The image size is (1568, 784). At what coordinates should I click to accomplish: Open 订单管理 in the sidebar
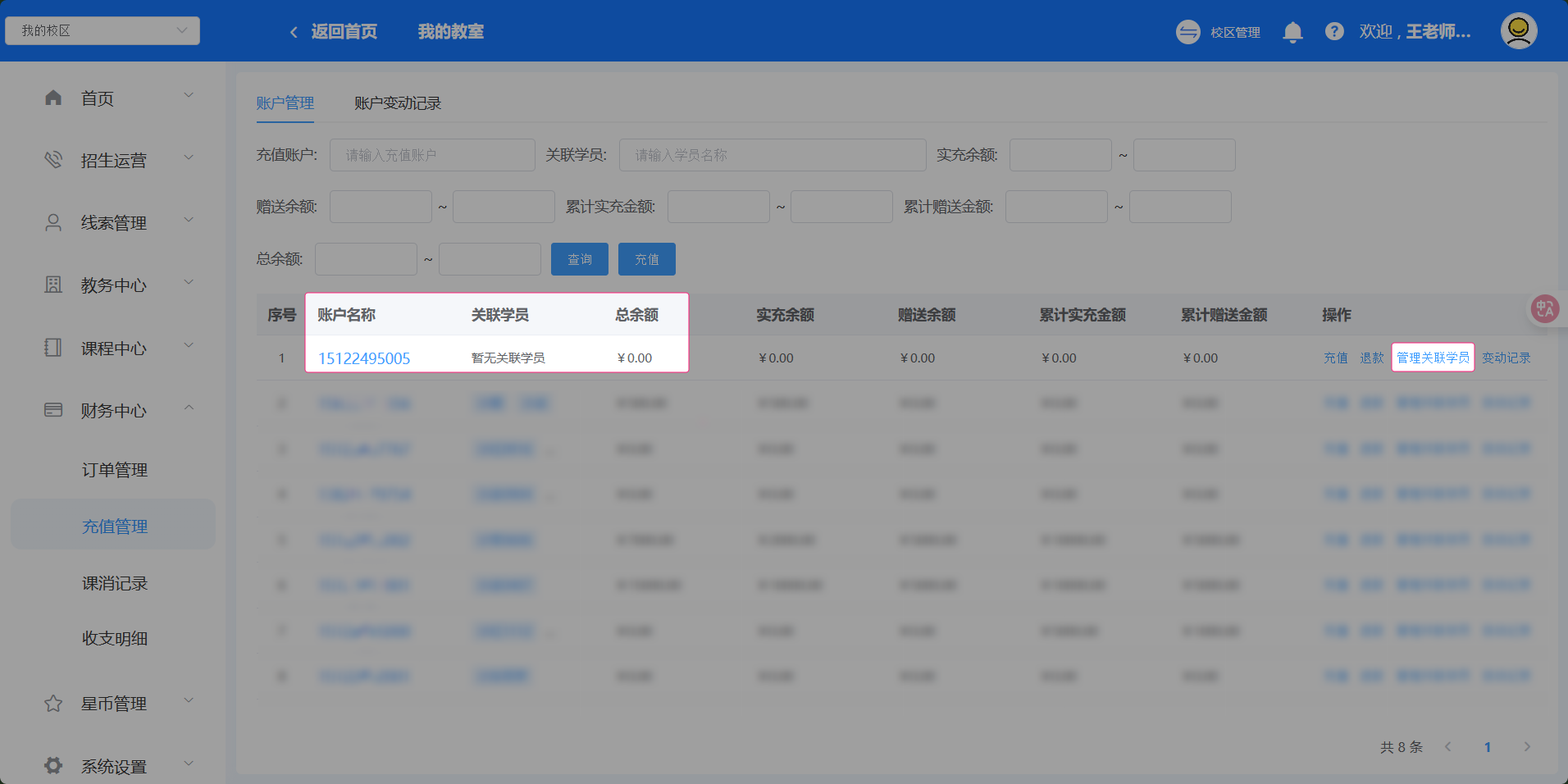115,470
